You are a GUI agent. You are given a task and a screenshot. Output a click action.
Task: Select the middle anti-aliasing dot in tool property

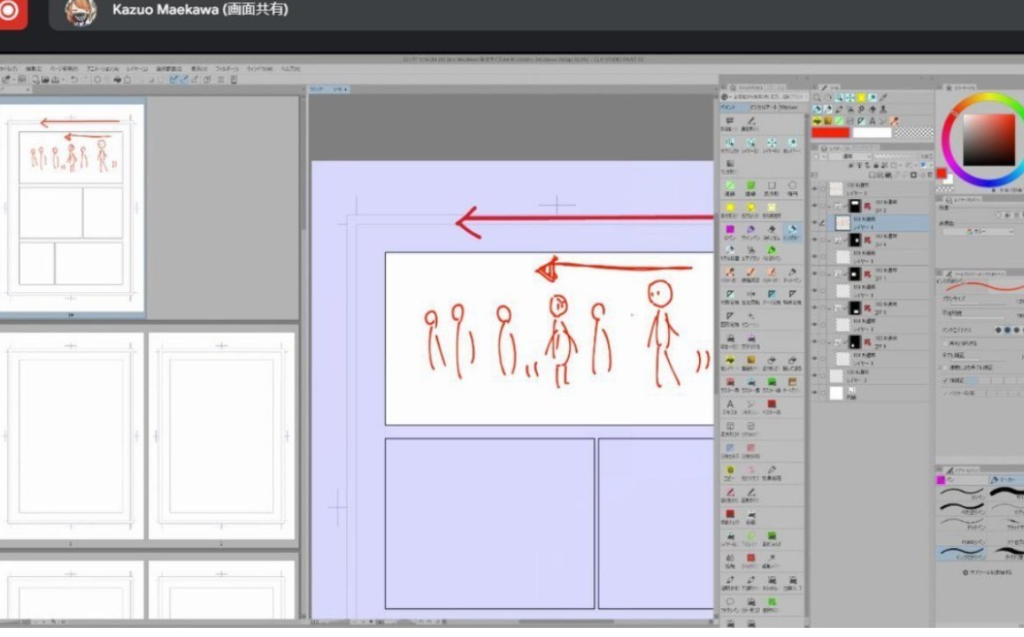click(1007, 330)
